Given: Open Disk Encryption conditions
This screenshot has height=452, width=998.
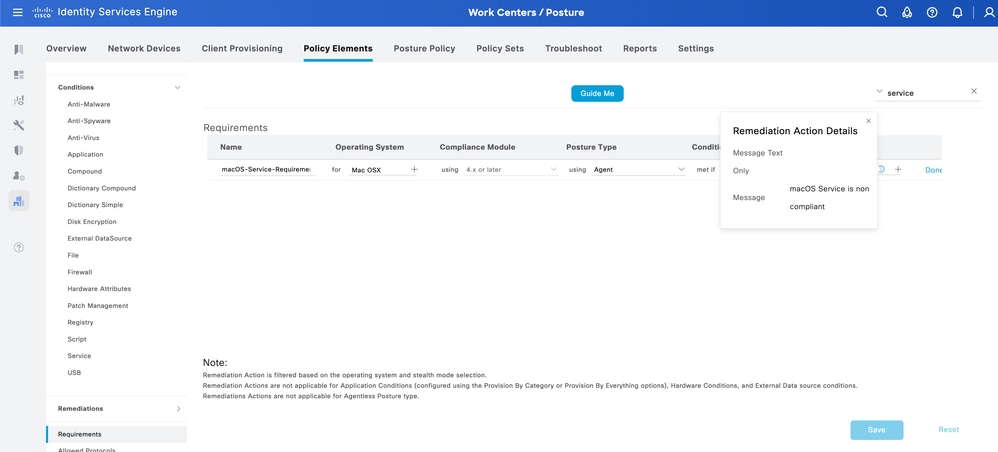Looking at the screenshot, I should tap(92, 222).
